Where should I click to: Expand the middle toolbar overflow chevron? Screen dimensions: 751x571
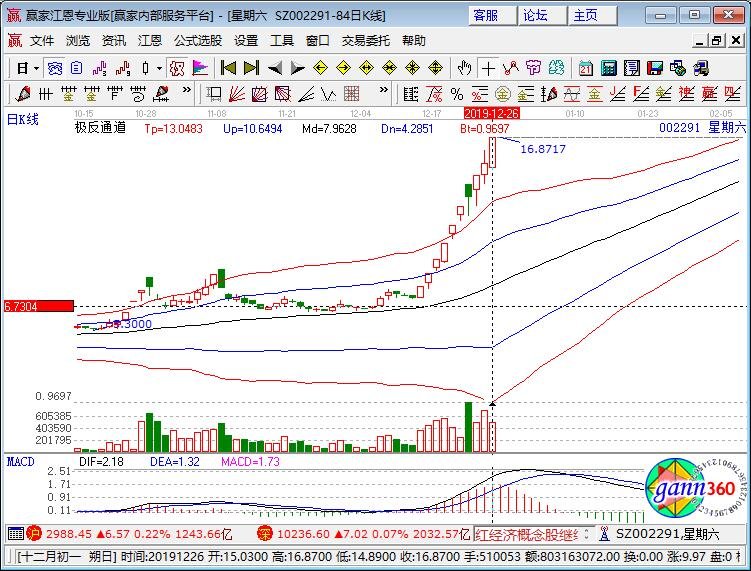pos(383,90)
